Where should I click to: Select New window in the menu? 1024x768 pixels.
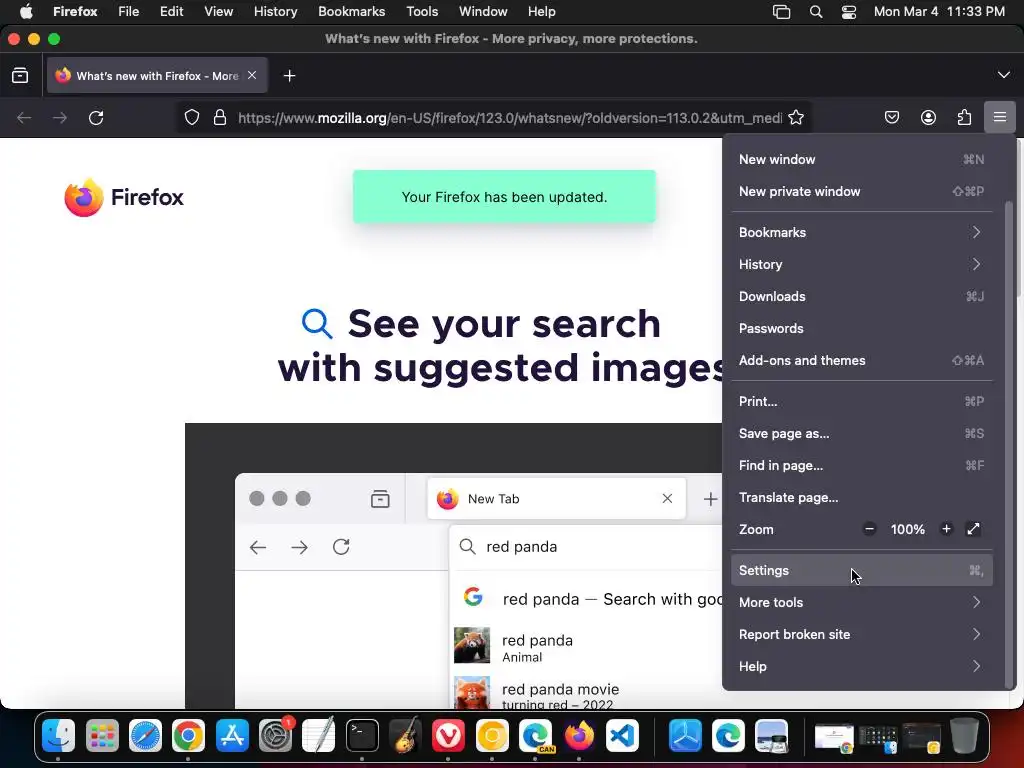861,159
